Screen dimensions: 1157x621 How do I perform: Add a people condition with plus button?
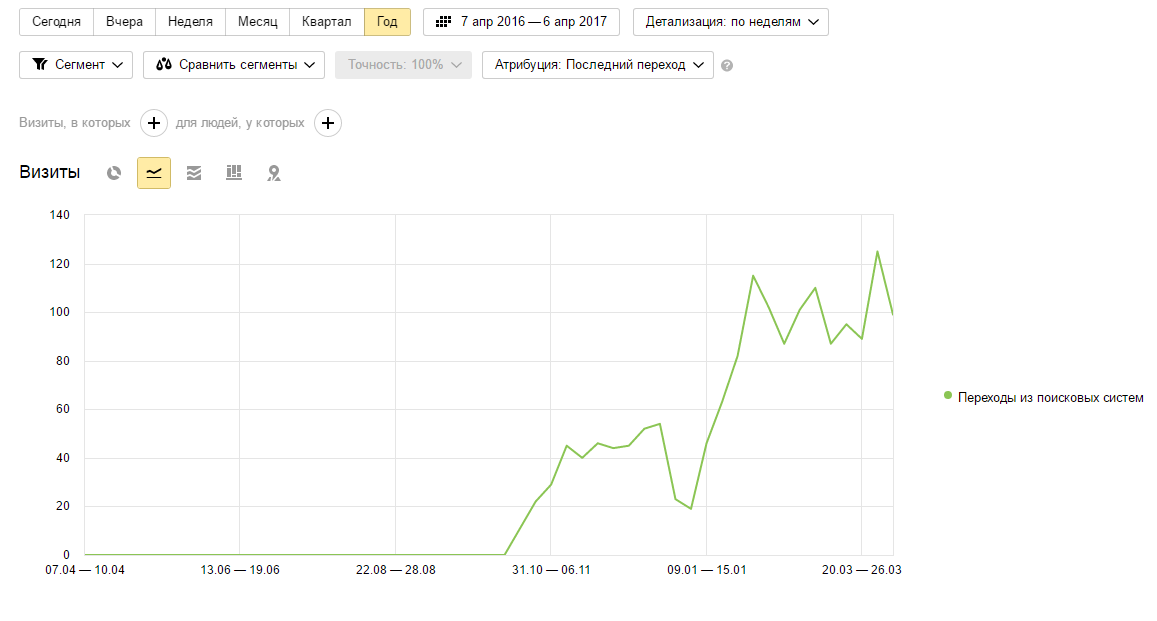tap(328, 123)
